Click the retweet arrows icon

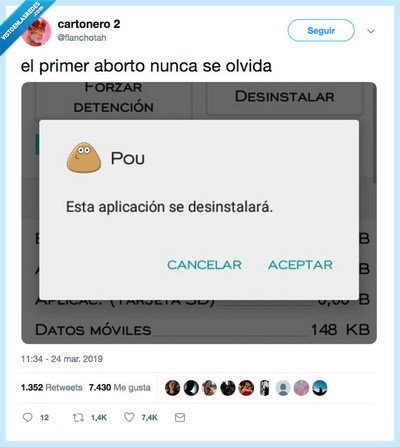click(78, 417)
